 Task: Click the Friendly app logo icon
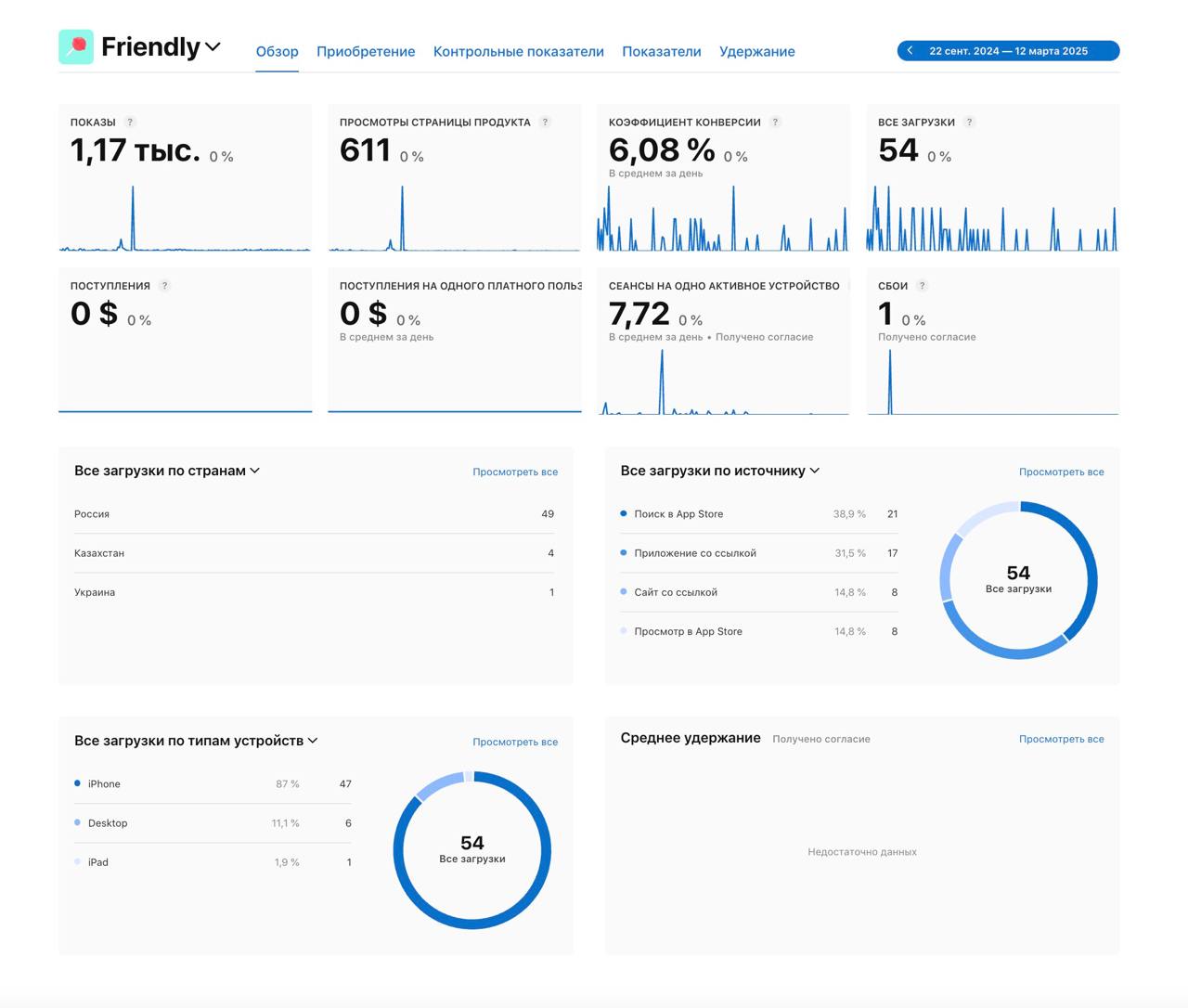76,46
